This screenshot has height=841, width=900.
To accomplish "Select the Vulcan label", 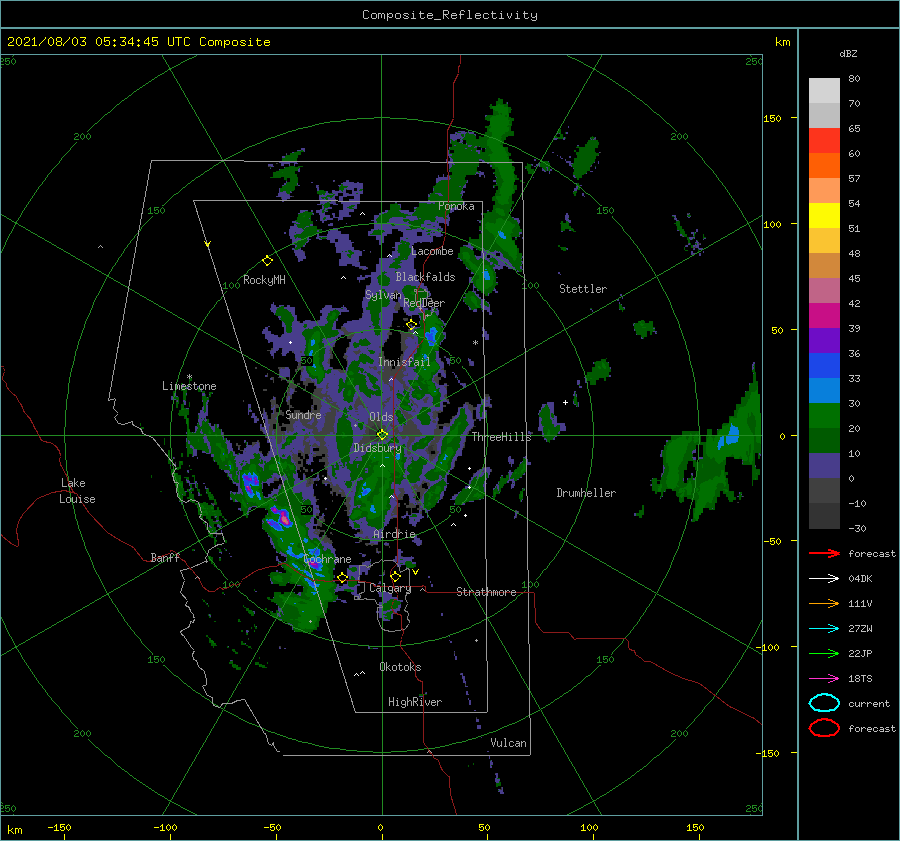I will 508,743.
